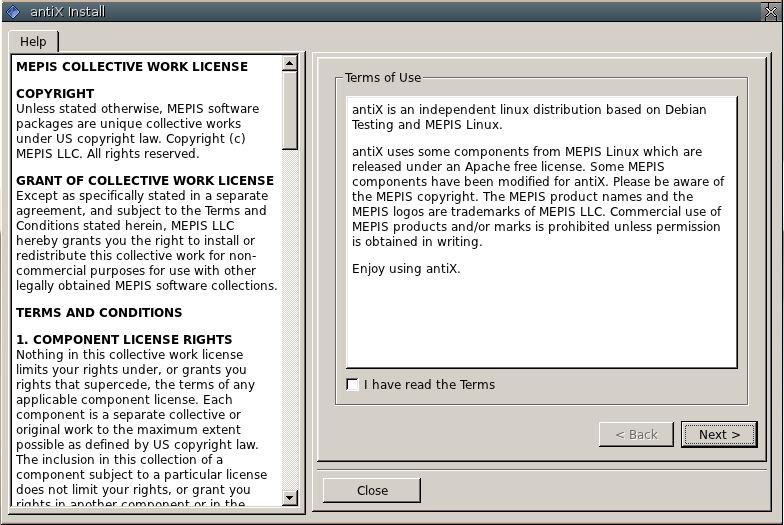
Task: Click the help panel scroll-down arrow
Action: point(290,498)
